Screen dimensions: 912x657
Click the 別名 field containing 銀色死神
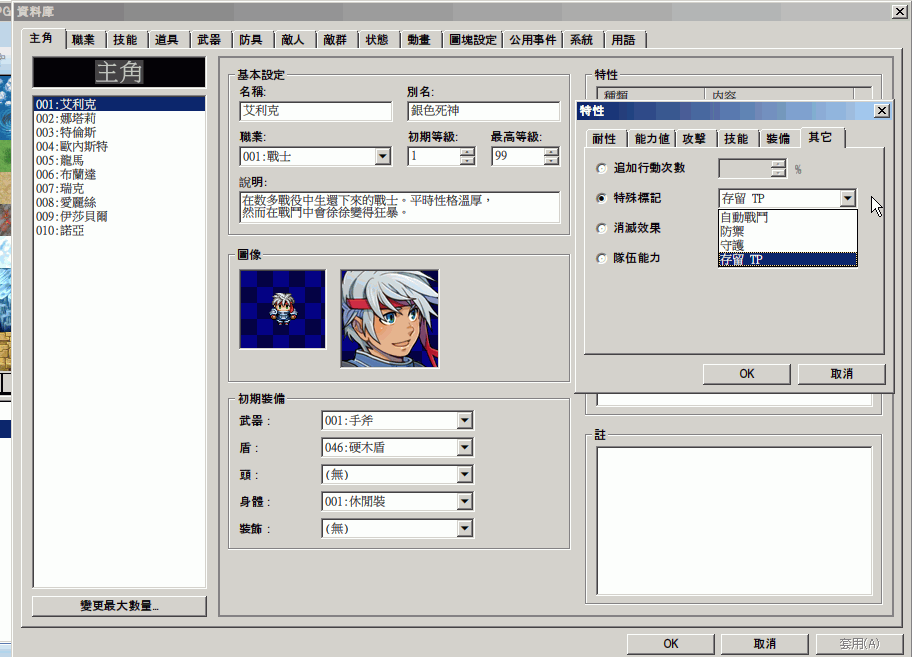484,111
